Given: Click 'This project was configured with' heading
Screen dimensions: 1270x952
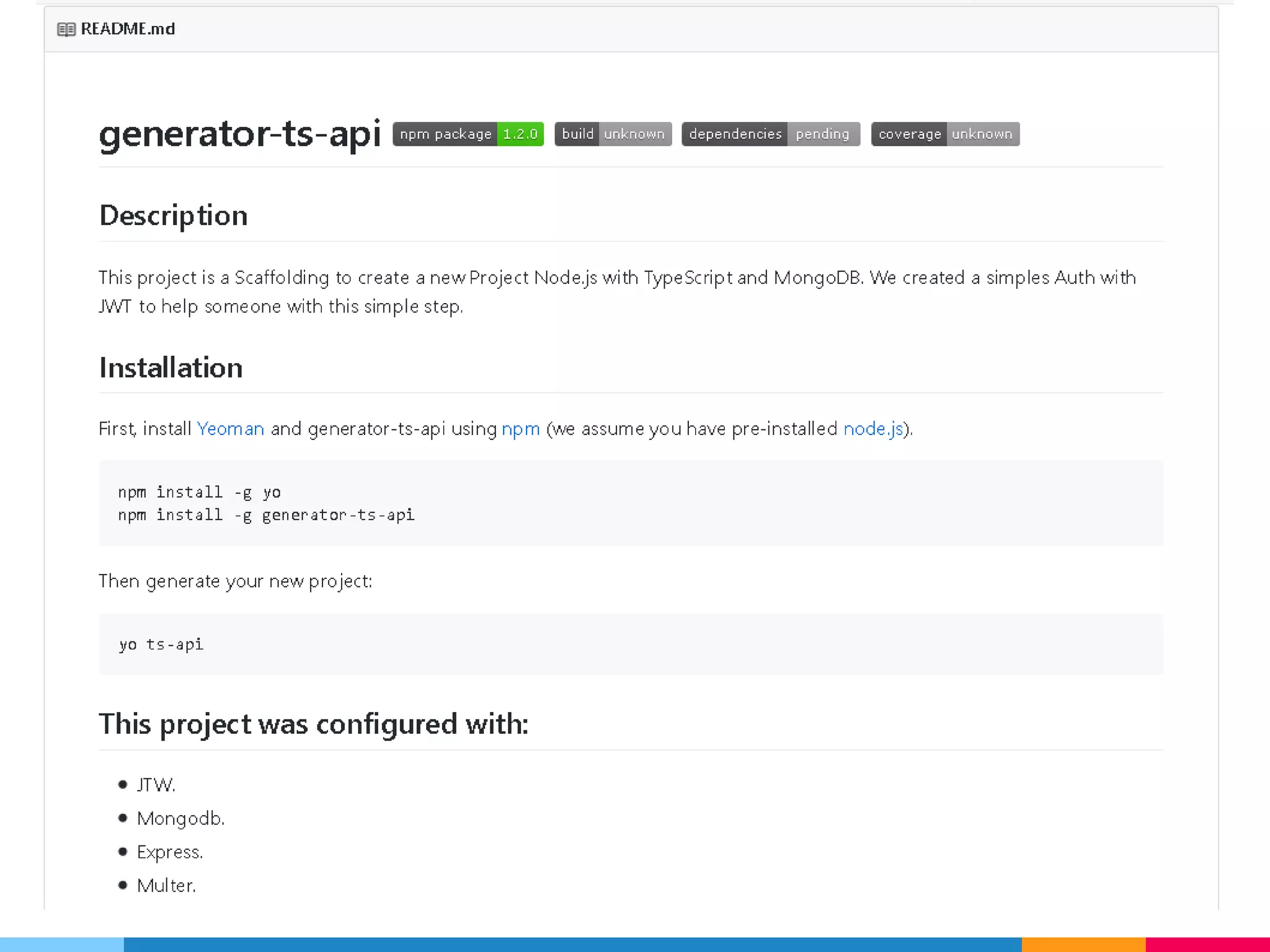Looking at the screenshot, I should click(313, 724).
